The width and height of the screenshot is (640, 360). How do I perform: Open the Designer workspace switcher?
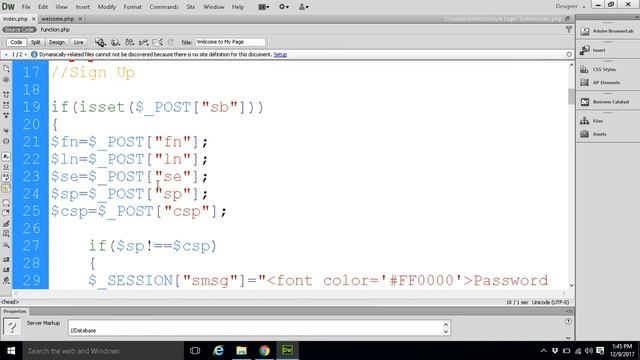[x=570, y=6]
